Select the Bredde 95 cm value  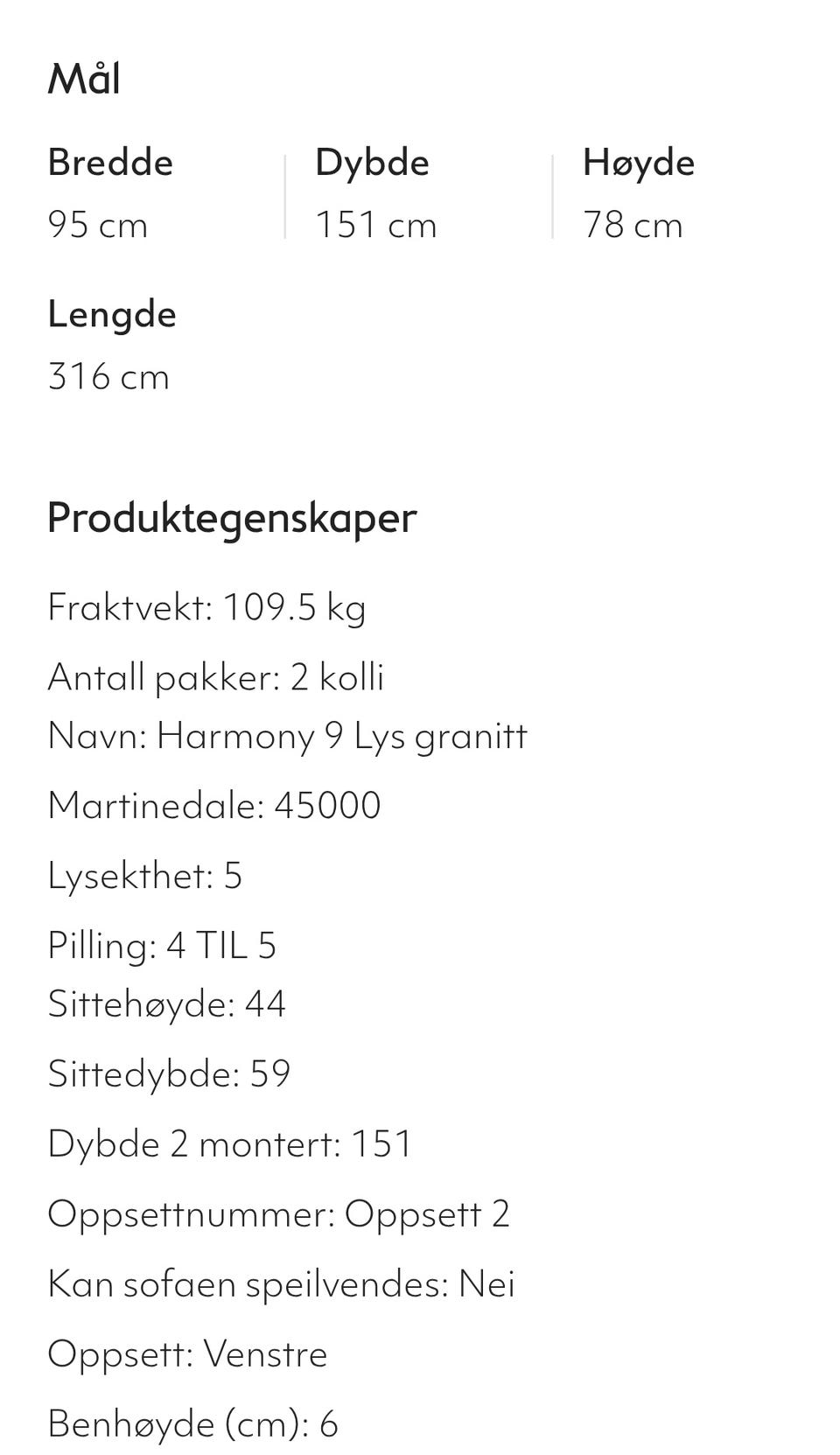coord(97,225)
